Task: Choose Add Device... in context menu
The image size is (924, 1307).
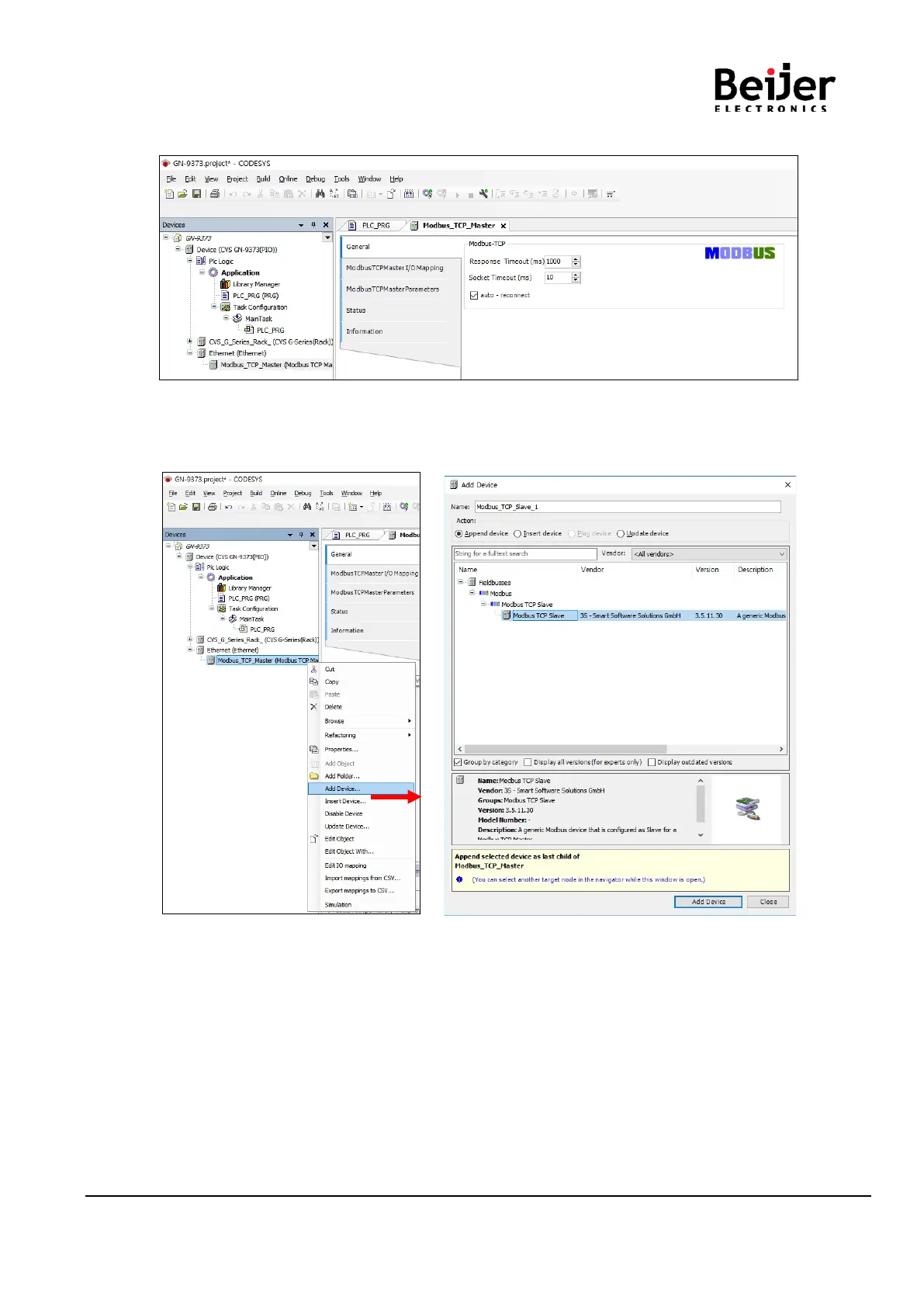Action: point(362,789)
